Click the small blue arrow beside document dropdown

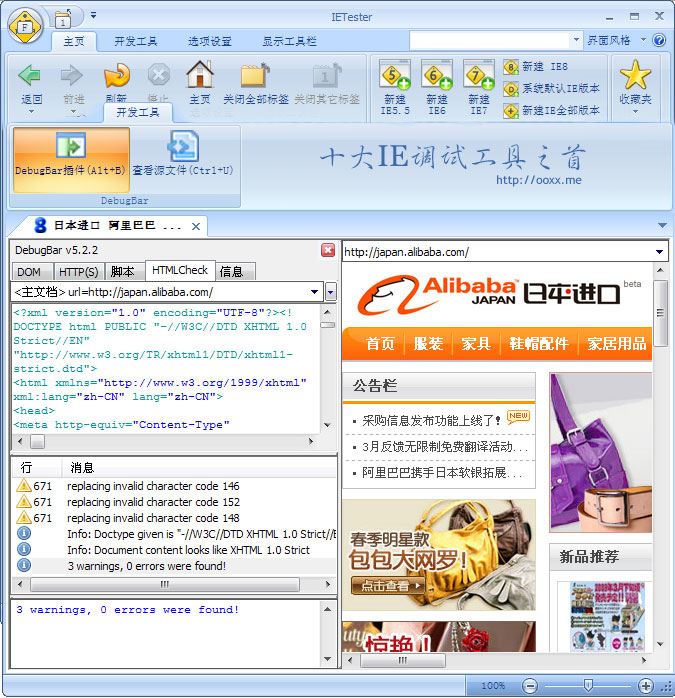point(330,292)
